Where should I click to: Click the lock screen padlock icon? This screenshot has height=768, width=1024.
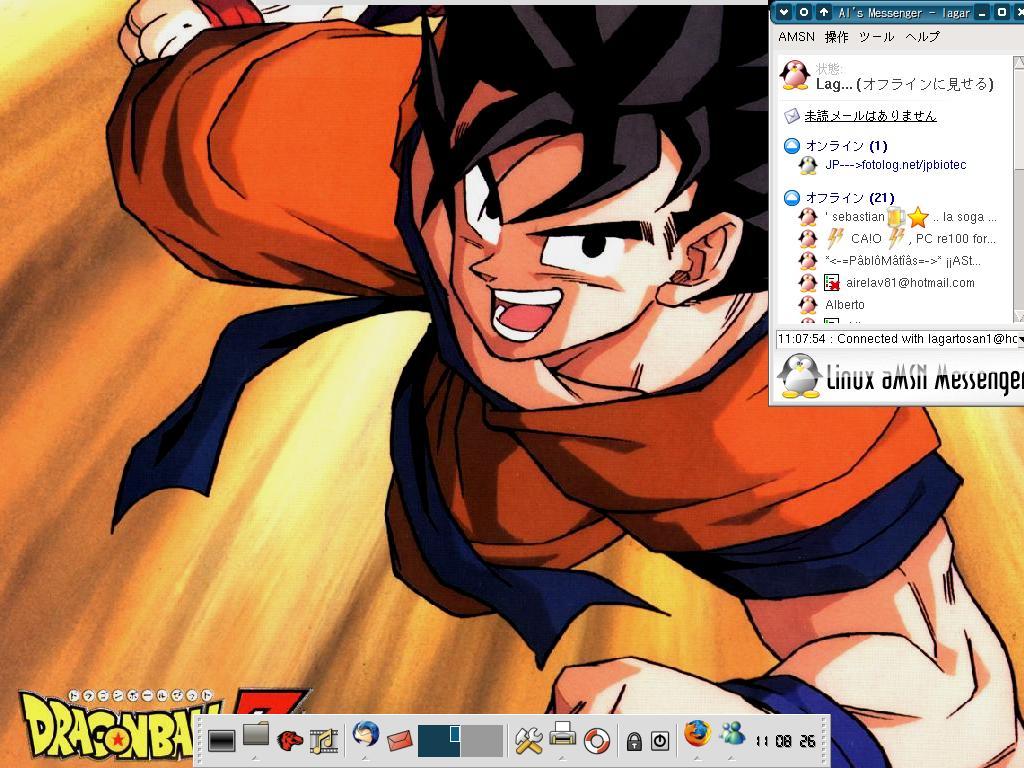(x=633, y=741)
